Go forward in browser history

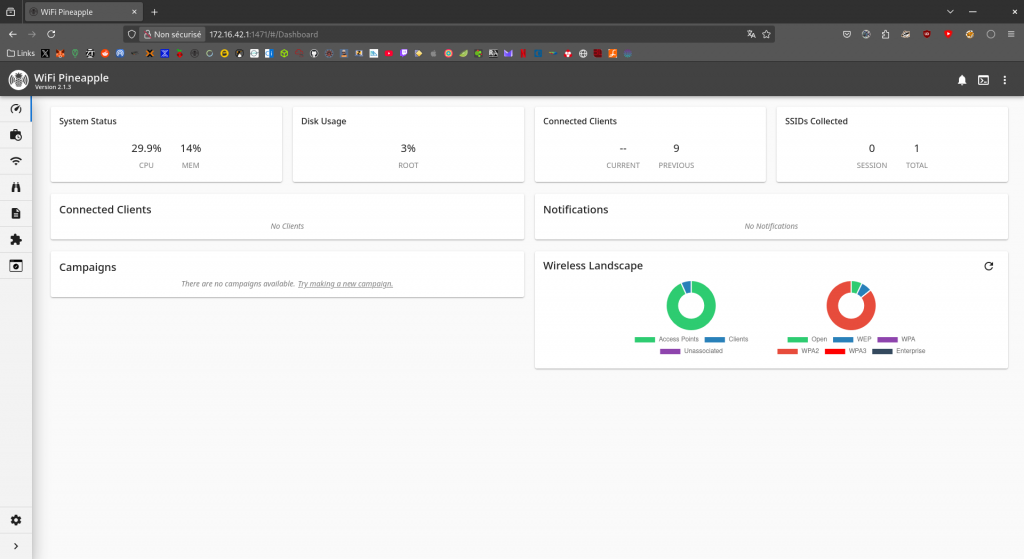click(31, 34)
